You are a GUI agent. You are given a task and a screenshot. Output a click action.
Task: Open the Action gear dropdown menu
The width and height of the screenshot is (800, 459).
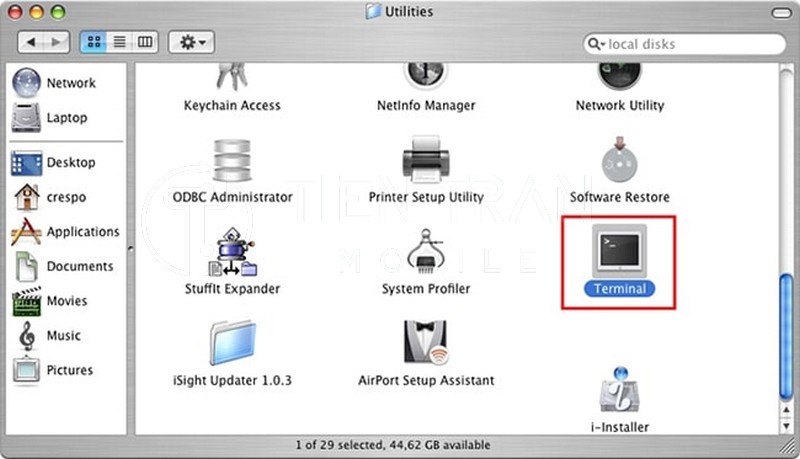(191, 42)
